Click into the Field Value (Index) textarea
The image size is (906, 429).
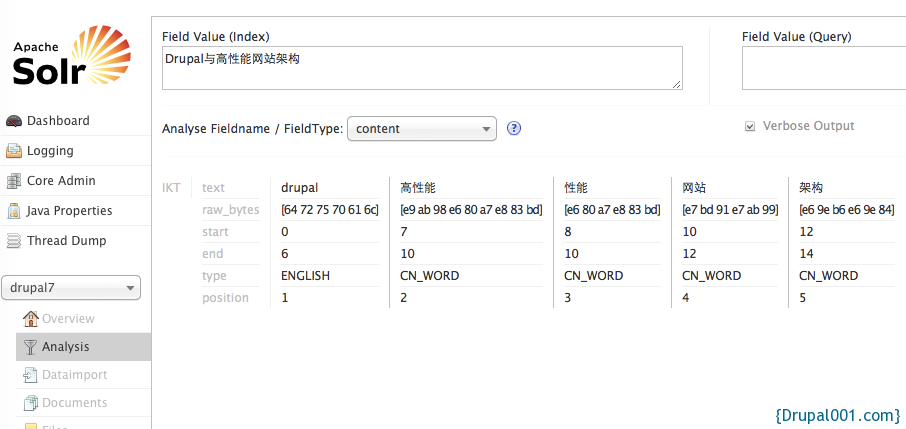coord(422,68)
